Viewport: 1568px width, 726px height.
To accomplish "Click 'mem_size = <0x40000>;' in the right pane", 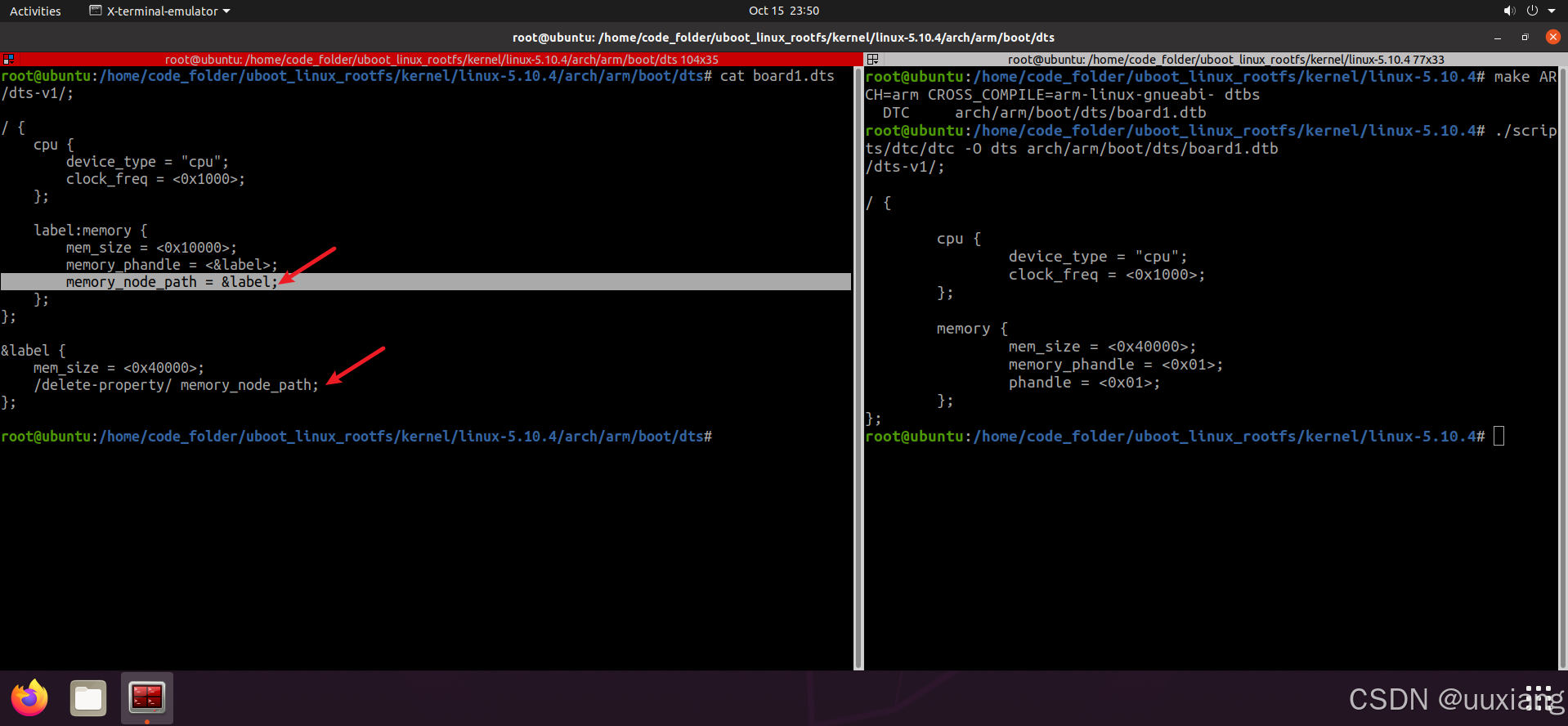I will tap(1102, 347).
